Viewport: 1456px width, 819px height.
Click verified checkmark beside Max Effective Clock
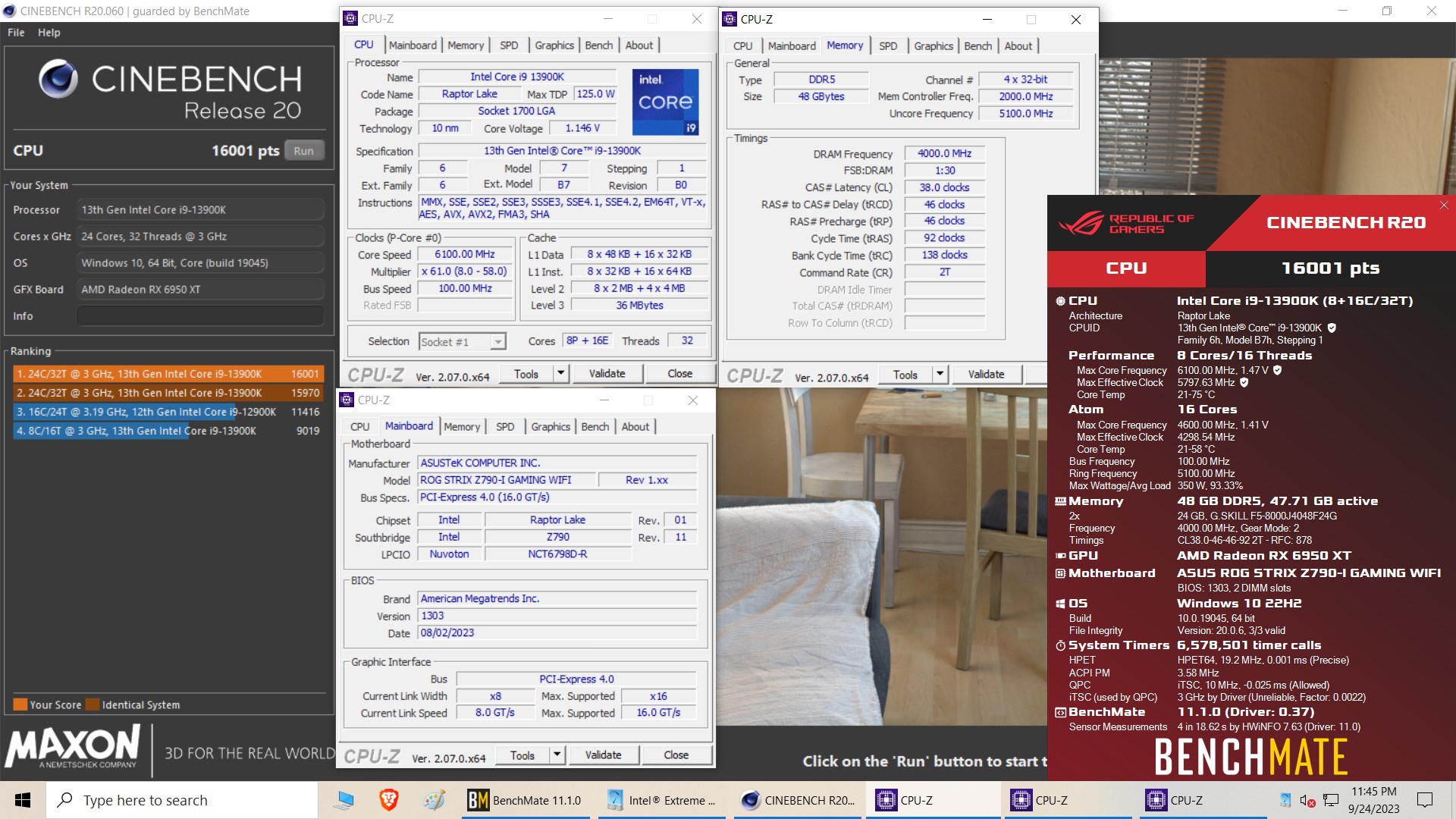tap(1244, 382)
